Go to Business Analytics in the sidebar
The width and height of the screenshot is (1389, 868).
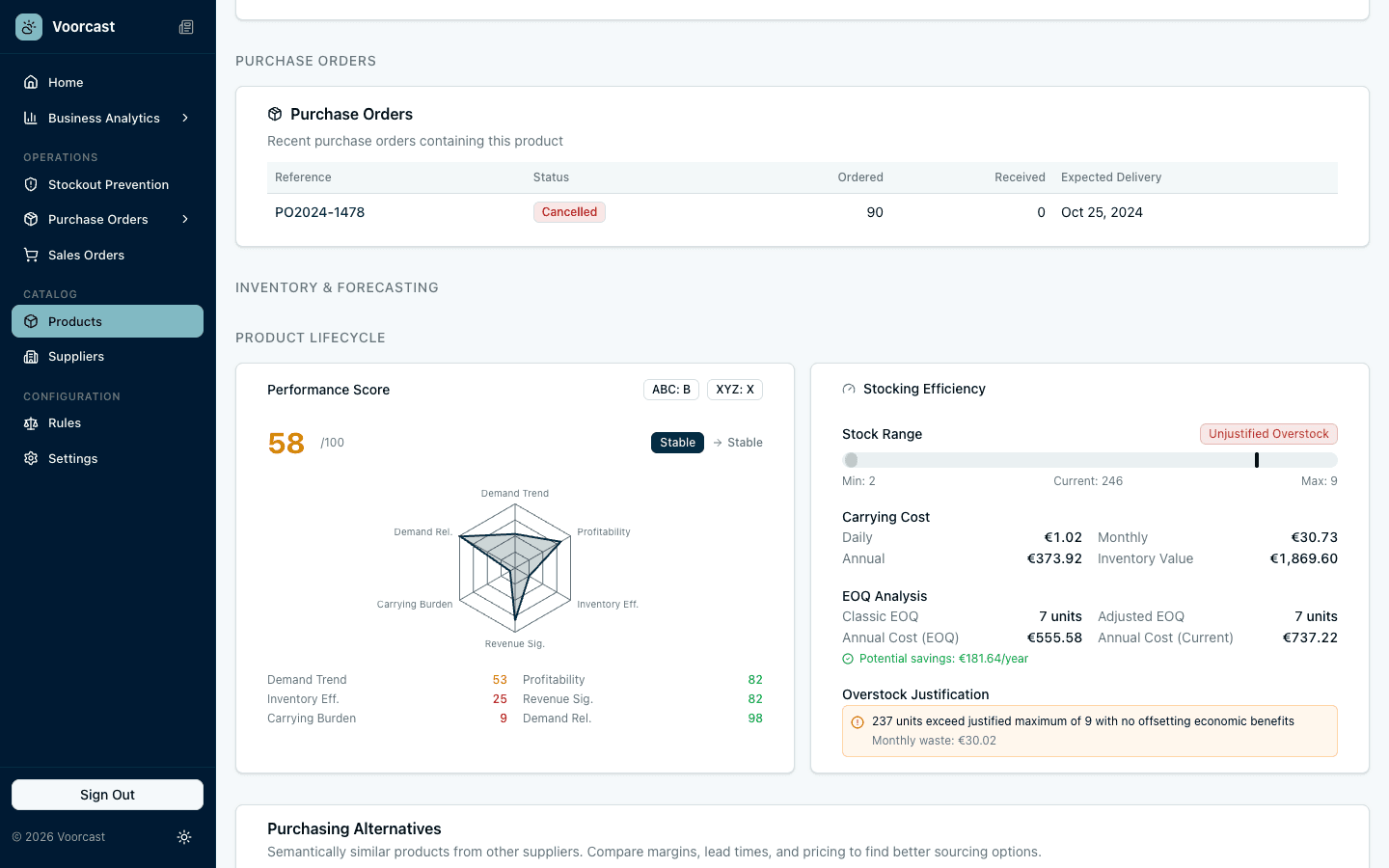103,118
